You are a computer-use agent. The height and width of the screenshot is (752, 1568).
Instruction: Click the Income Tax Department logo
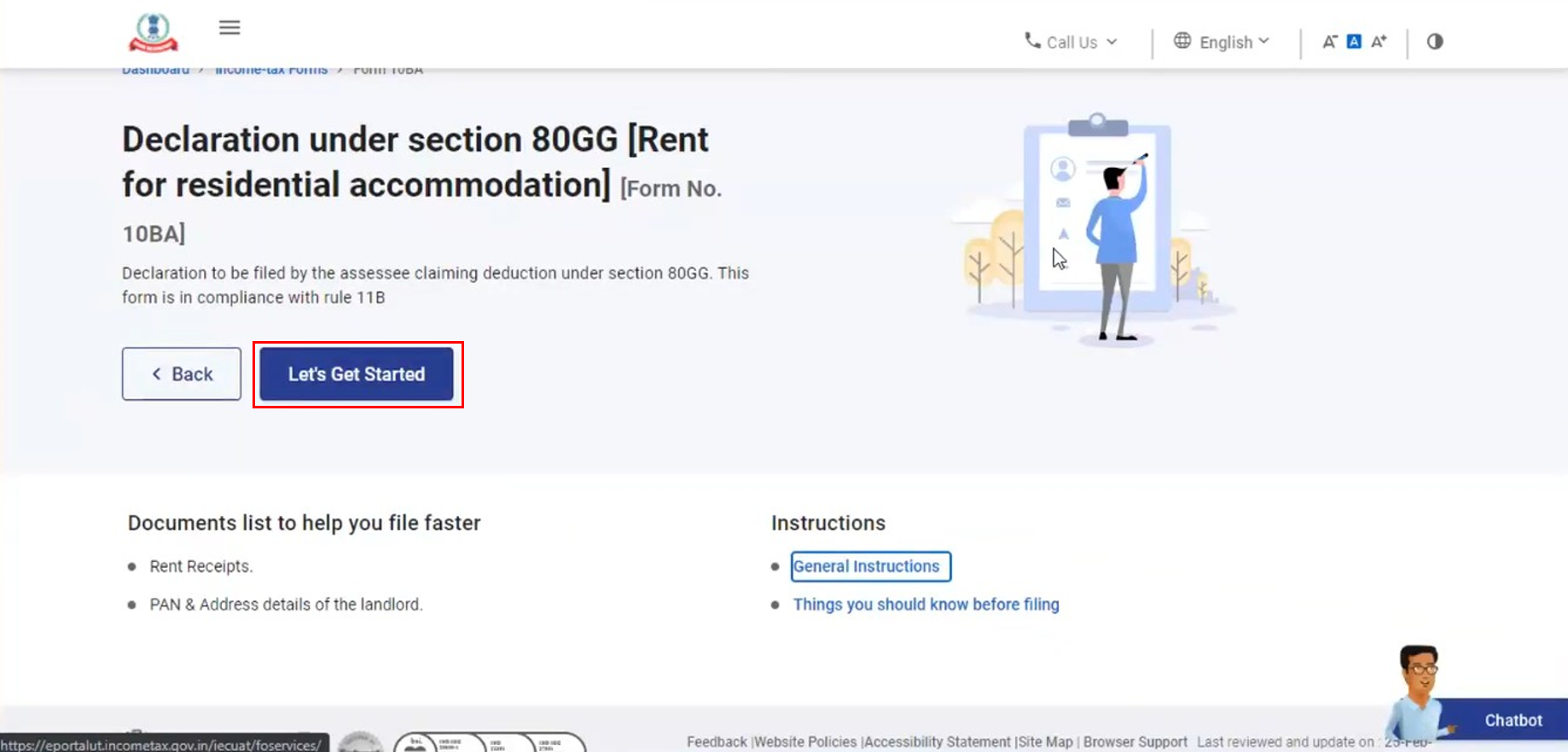click(x=154, y=32)
